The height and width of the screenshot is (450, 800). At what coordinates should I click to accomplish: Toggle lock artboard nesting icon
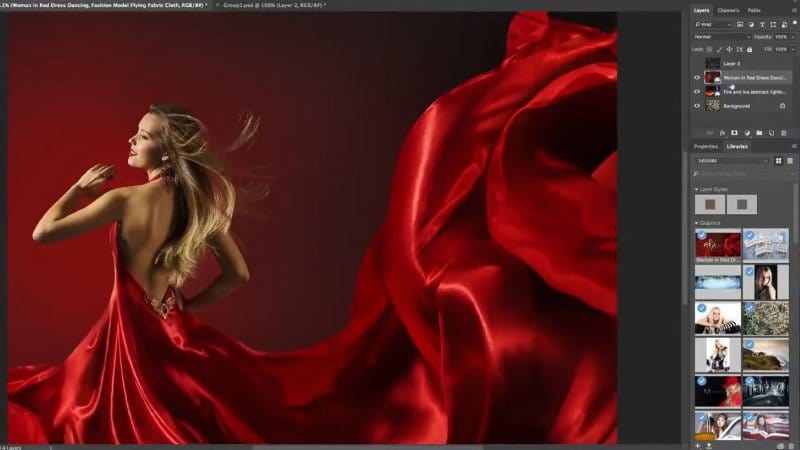click(739, 49)
